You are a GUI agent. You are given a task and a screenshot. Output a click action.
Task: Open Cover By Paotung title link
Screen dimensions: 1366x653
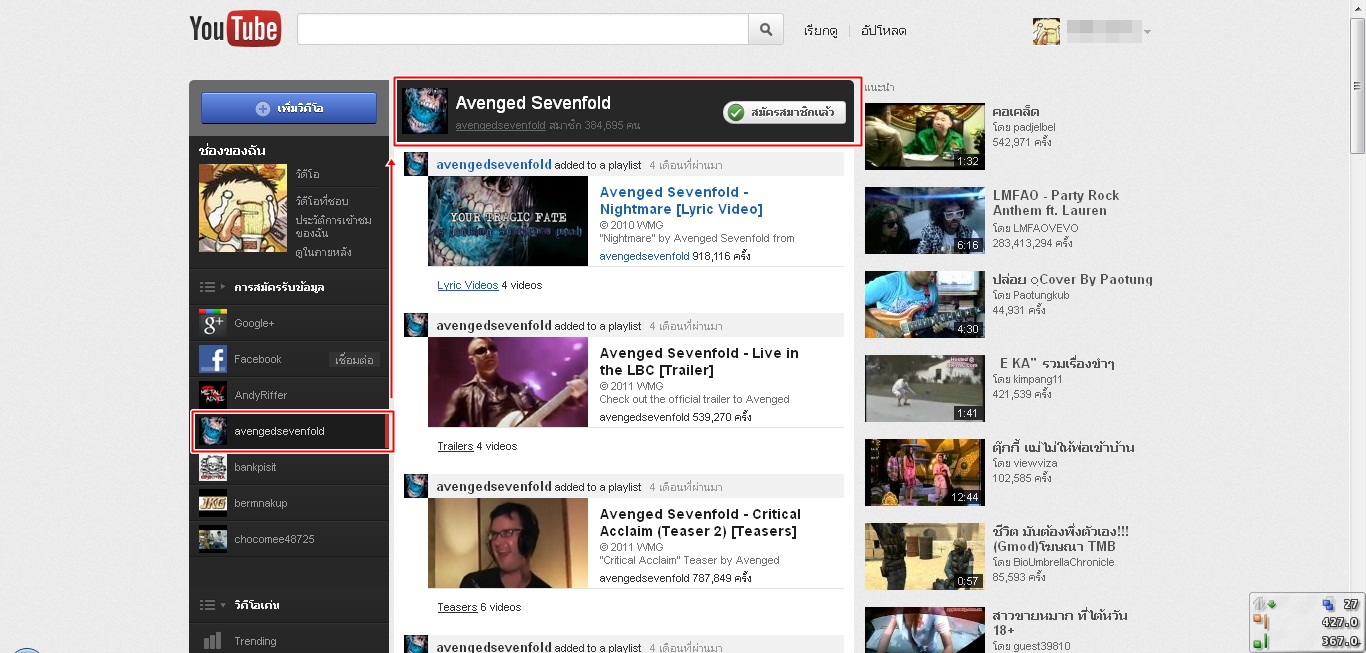pyautogui.click(x=1073, y=279)
